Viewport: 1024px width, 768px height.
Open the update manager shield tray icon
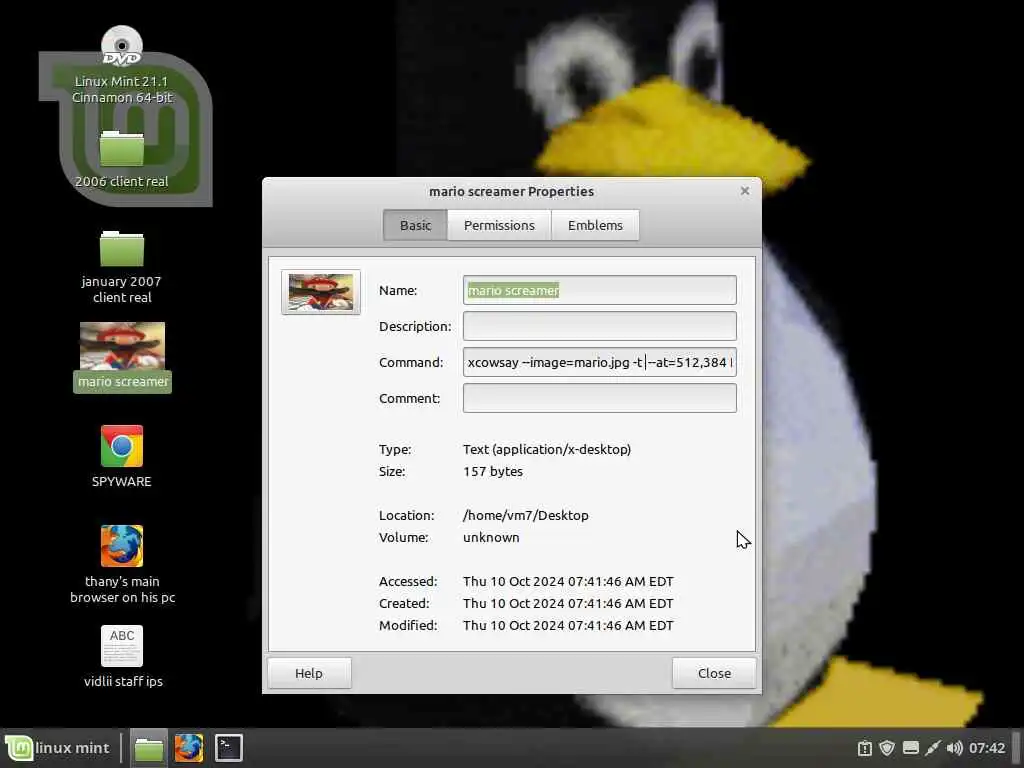click(887, 748)
